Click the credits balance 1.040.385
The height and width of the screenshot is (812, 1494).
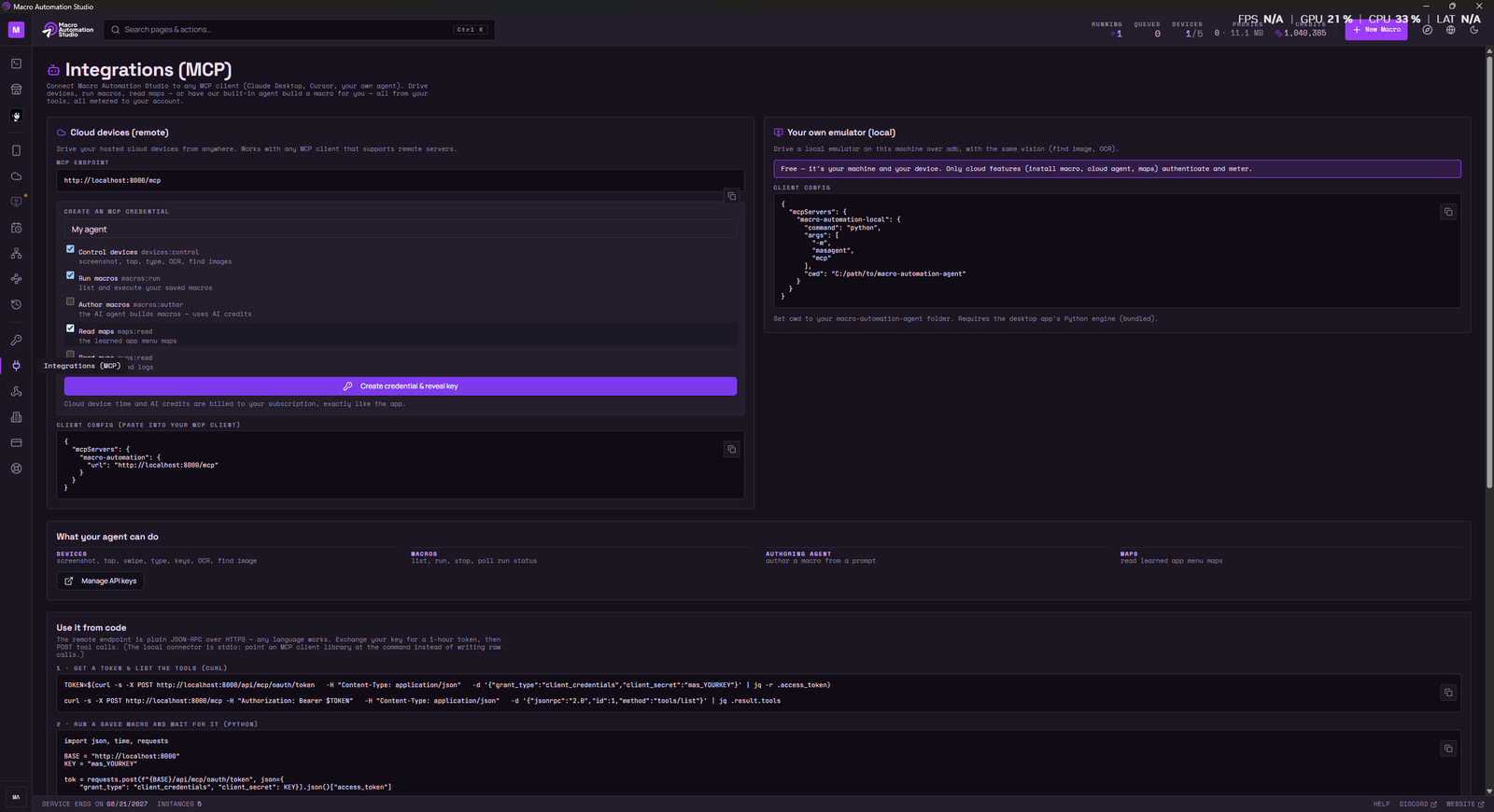coord(1301,34)
